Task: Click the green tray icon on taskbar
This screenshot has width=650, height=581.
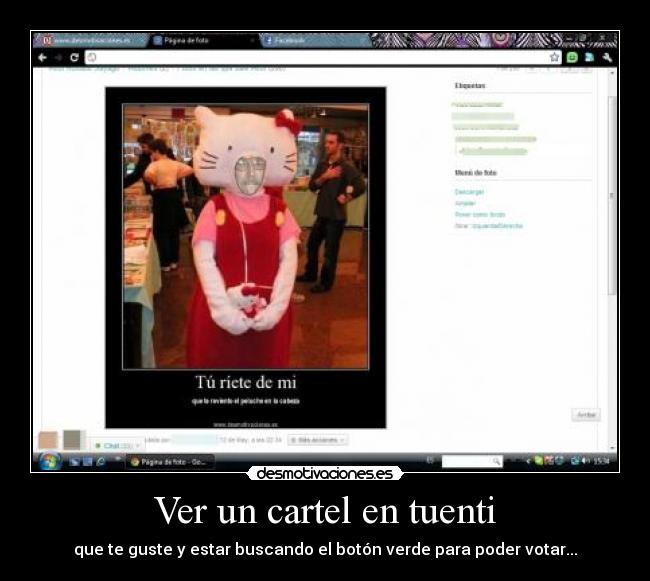Action: pyautogui.click(x=538, y=461)
